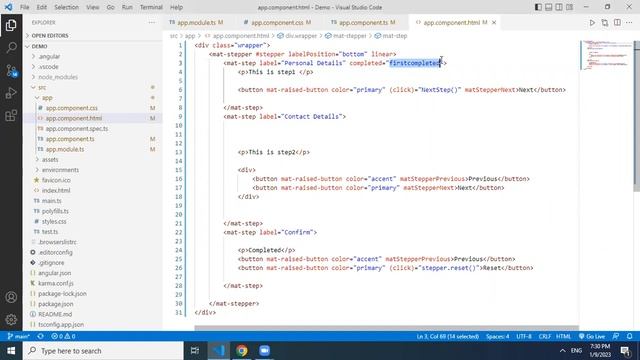Open angular.json in Explorer
Screen dimensions: 640x360
[x=54, y=273]
